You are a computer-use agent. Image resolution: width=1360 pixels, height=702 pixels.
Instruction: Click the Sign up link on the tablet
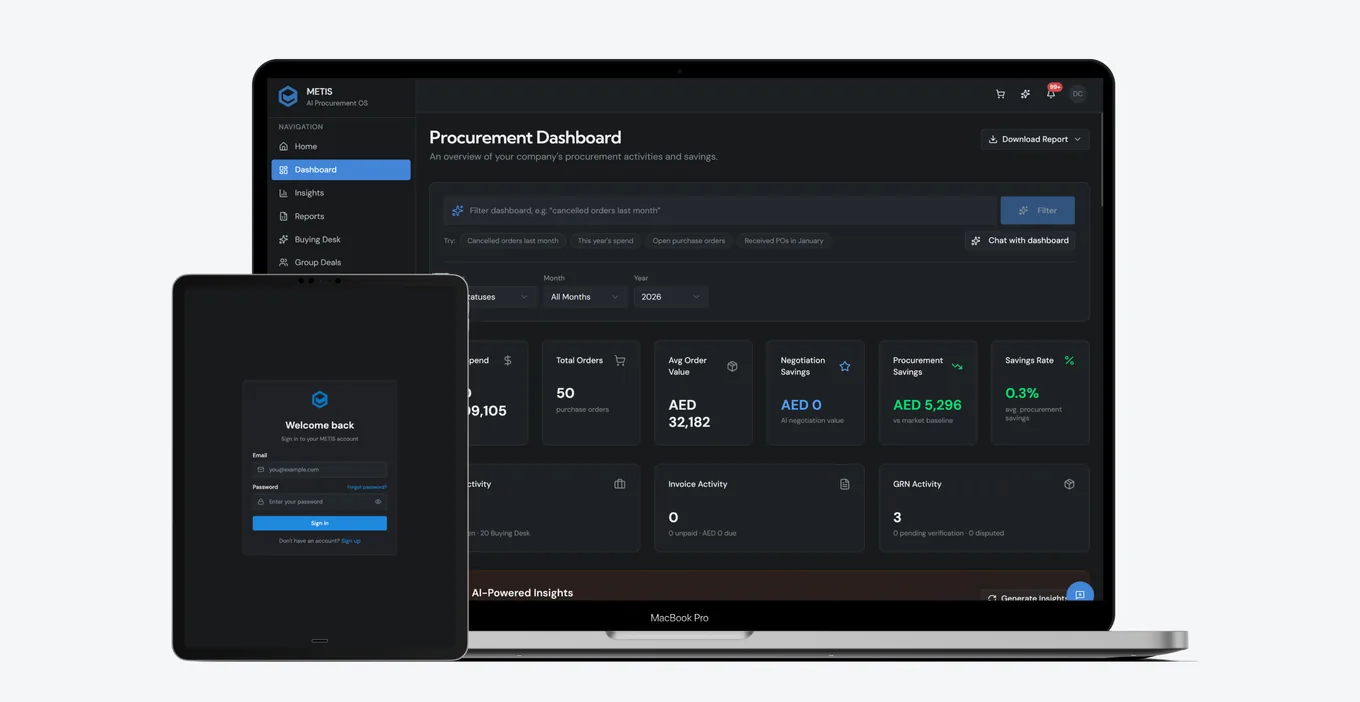point(351,541)
